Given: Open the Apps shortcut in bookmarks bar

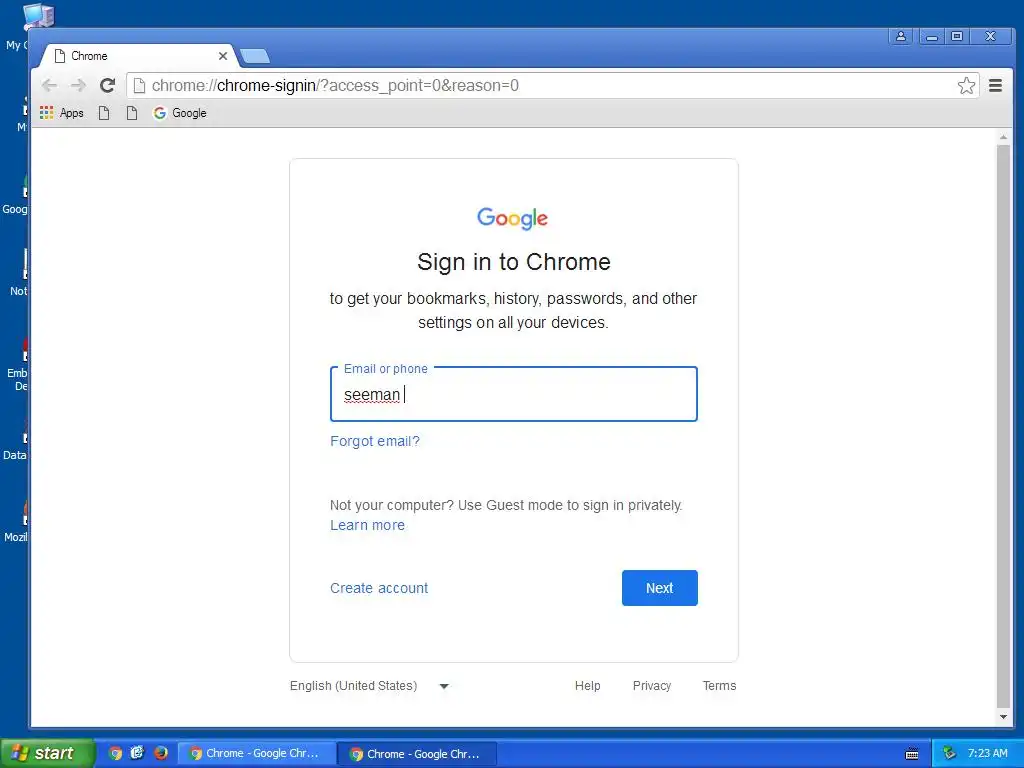Looking at the screenshot, I should [61, 113].
